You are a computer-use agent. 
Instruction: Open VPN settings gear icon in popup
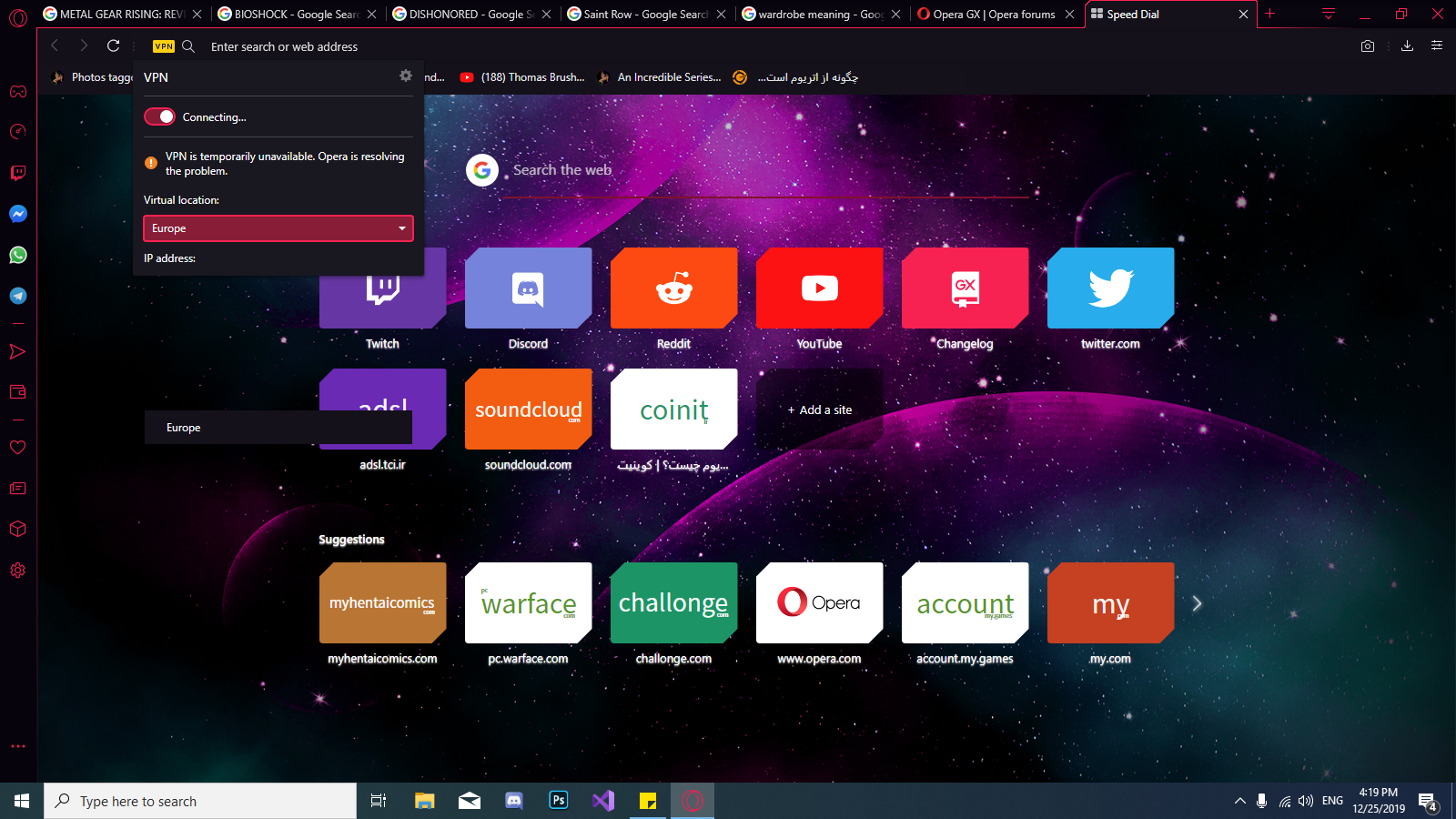406,76
